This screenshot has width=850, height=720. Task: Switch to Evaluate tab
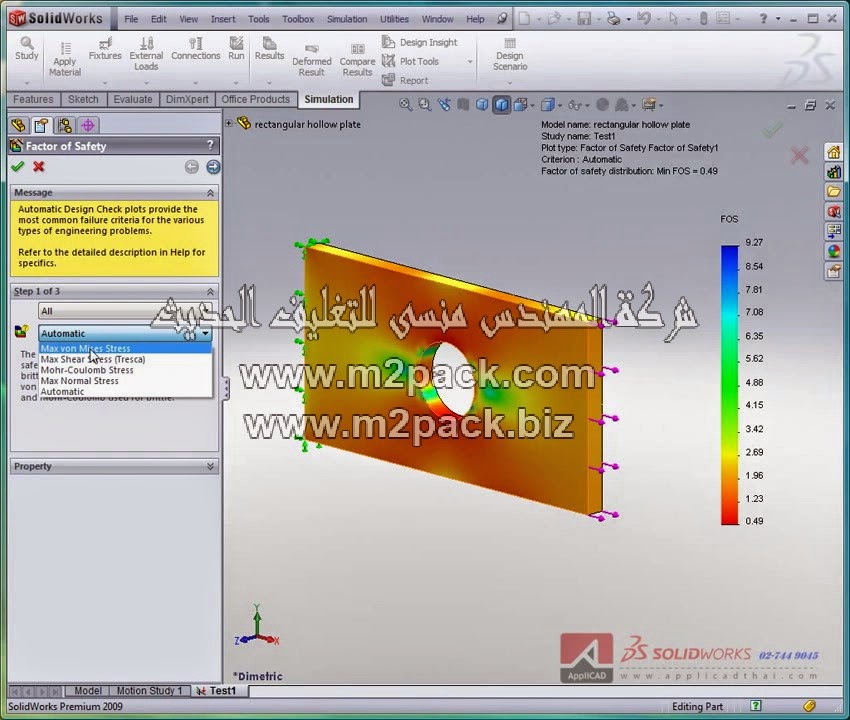click(x=133, y=99)
